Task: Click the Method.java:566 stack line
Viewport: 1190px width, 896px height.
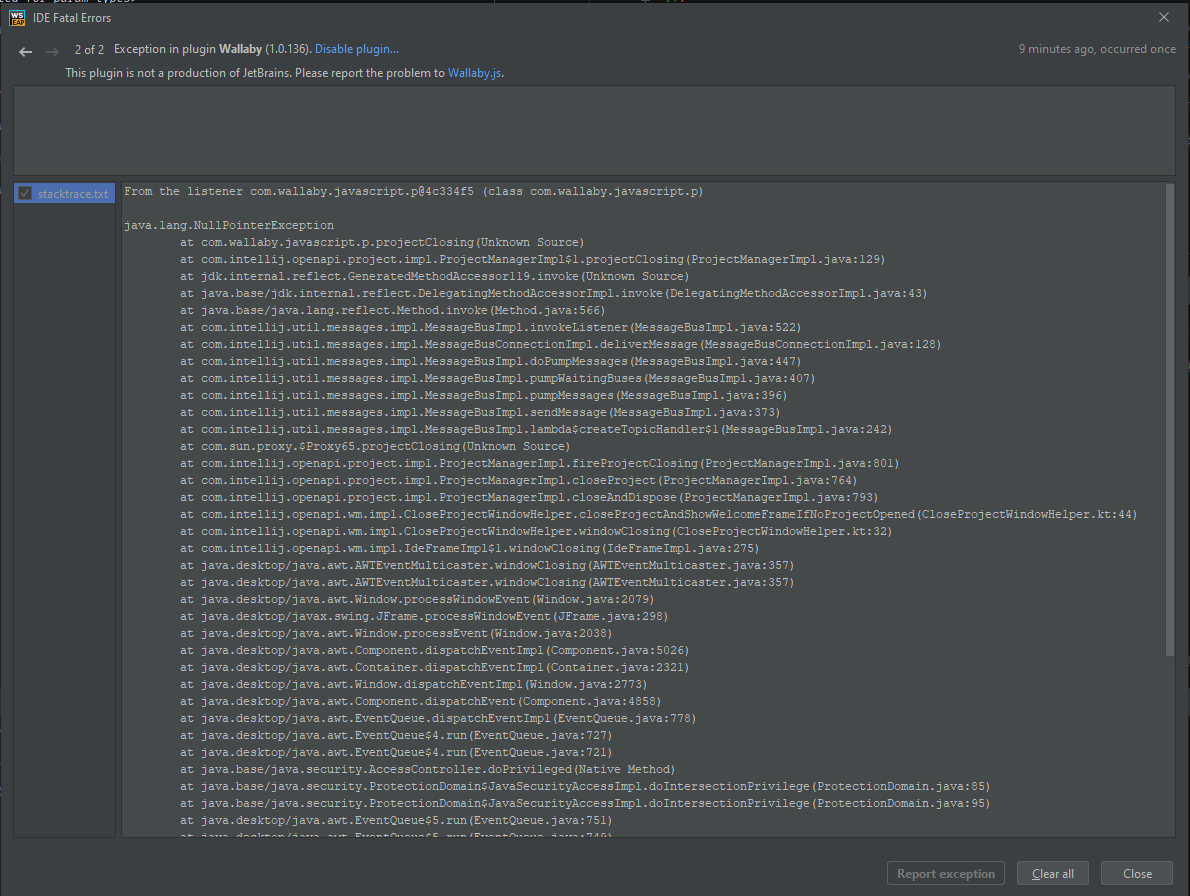Action: click(392, 310)
